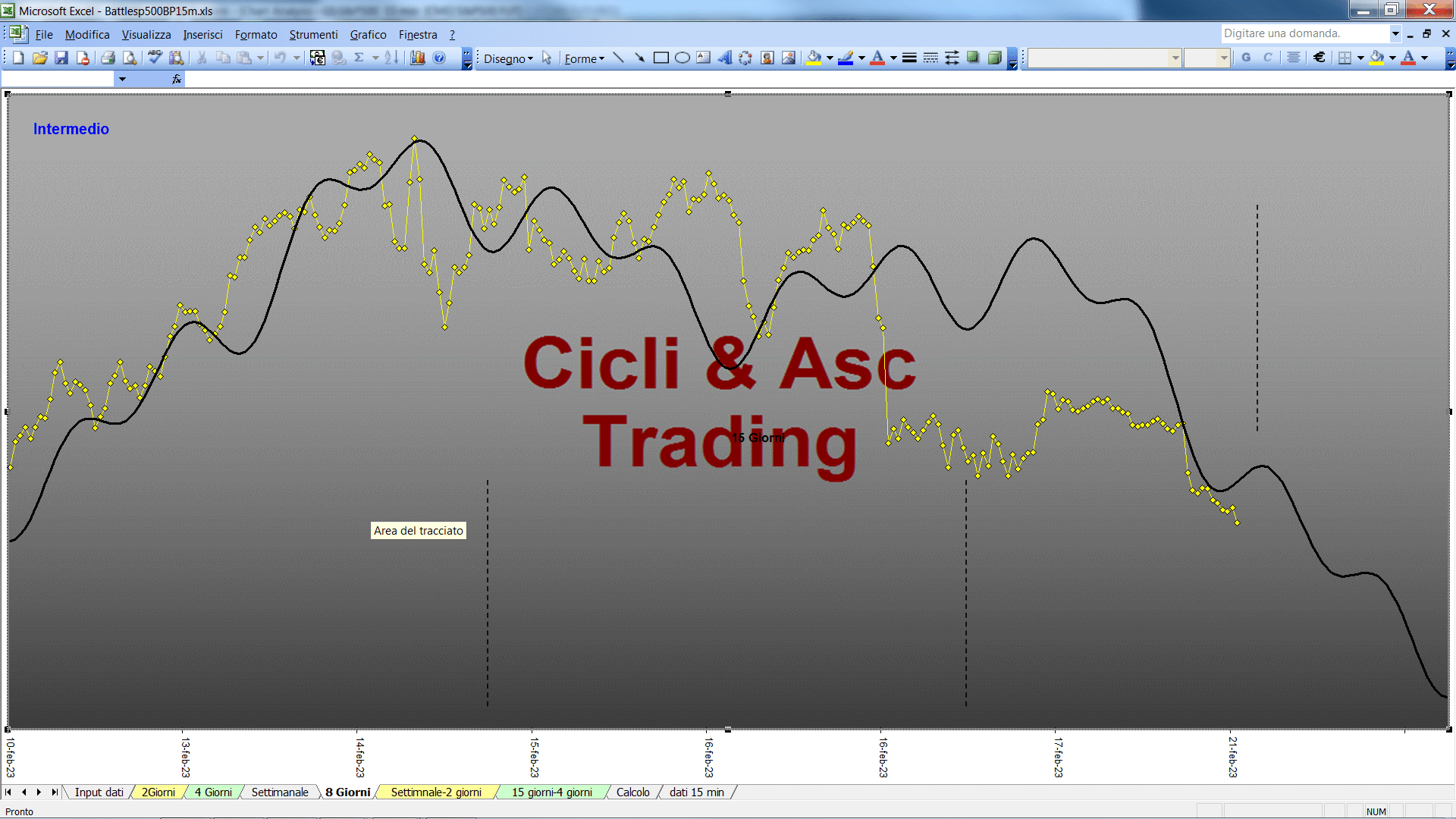Open Excel help question-mark icon
This screenshot has width=1456, height=819.
[439, 58]
